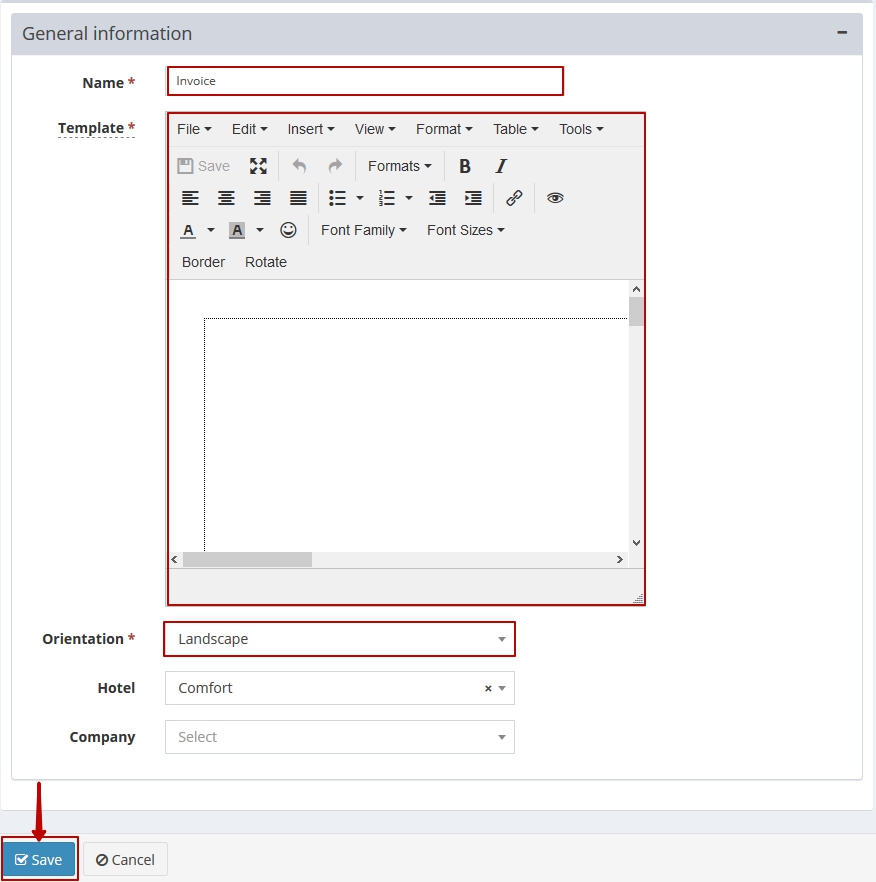This screenshot has width=876, height=882.
Task: Apply text color with A icon
Action: point(188,230)
